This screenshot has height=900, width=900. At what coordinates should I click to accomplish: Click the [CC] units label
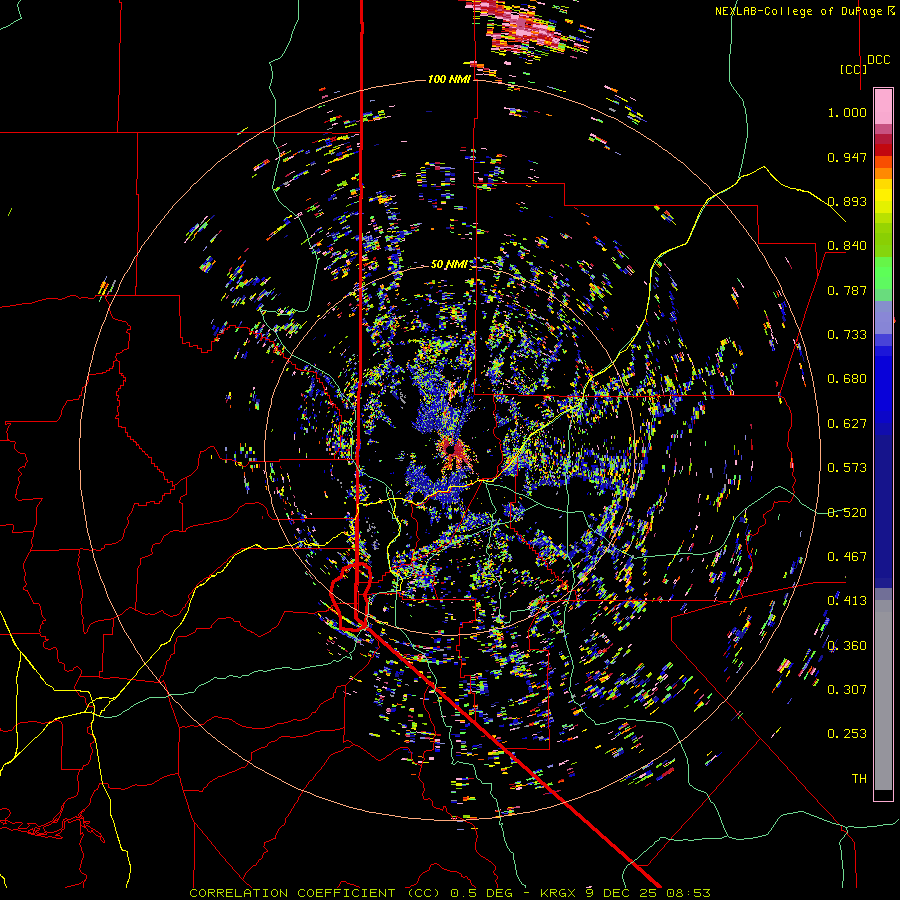click(x=853, y=69)
